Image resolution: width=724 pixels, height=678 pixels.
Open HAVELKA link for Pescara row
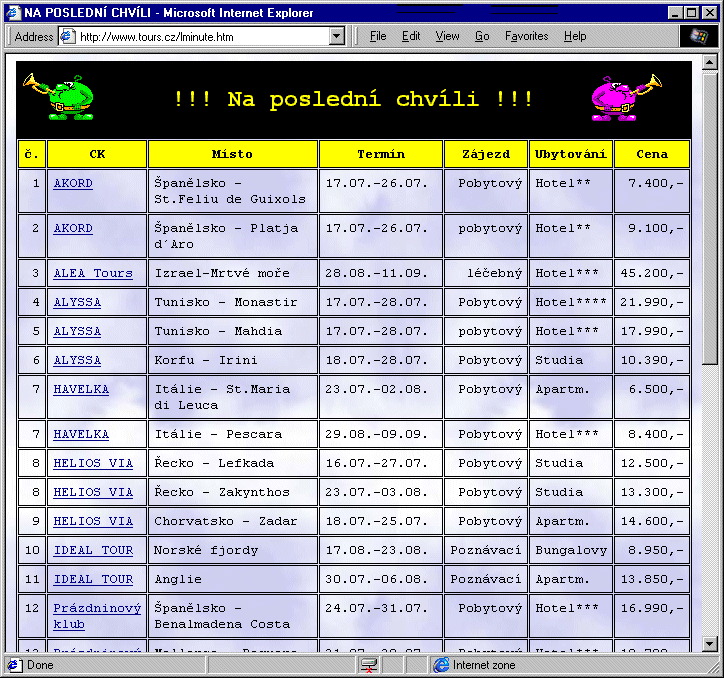pos(81,434)
